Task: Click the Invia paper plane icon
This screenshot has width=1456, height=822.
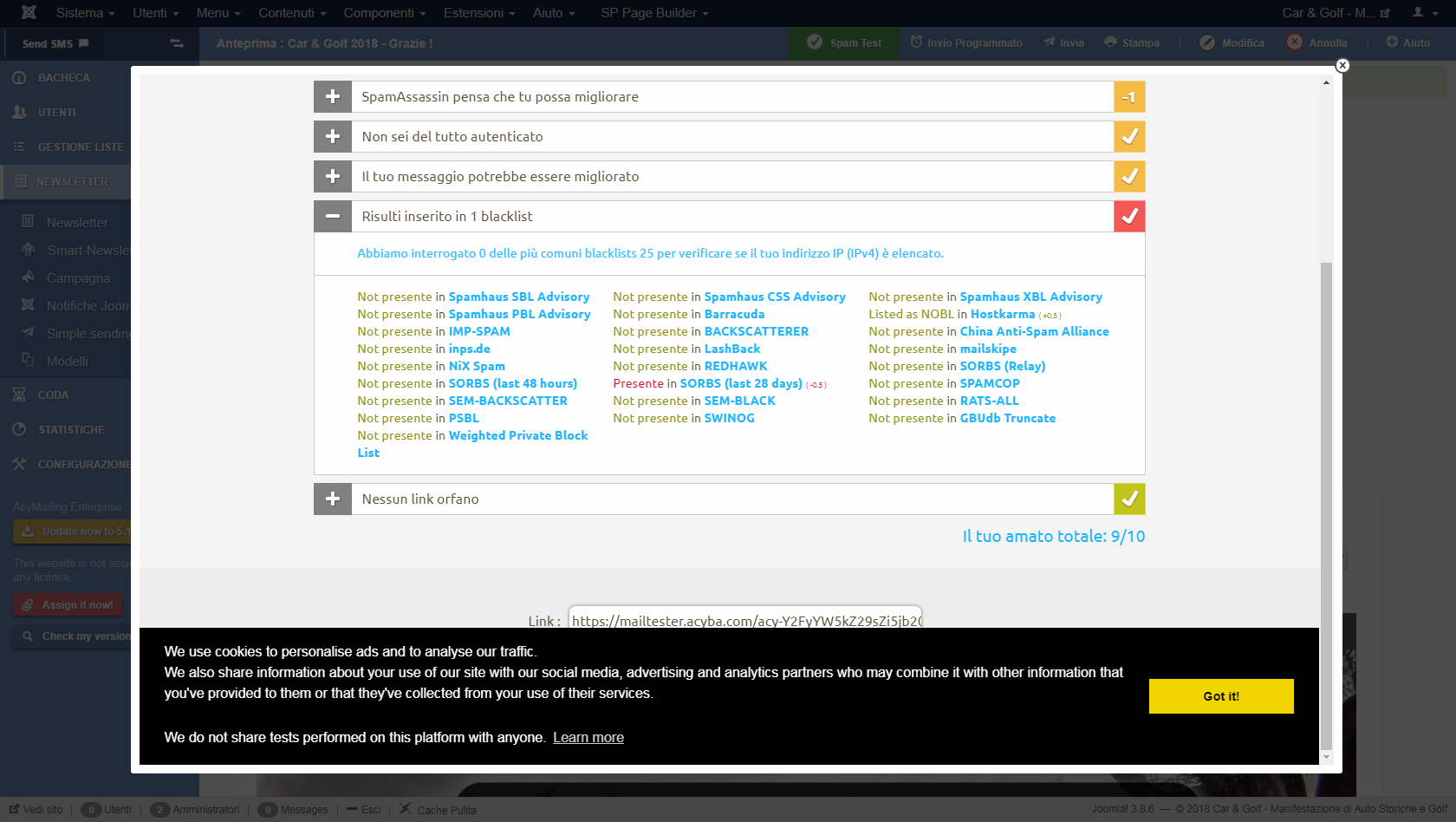Action: (1050, 42)
